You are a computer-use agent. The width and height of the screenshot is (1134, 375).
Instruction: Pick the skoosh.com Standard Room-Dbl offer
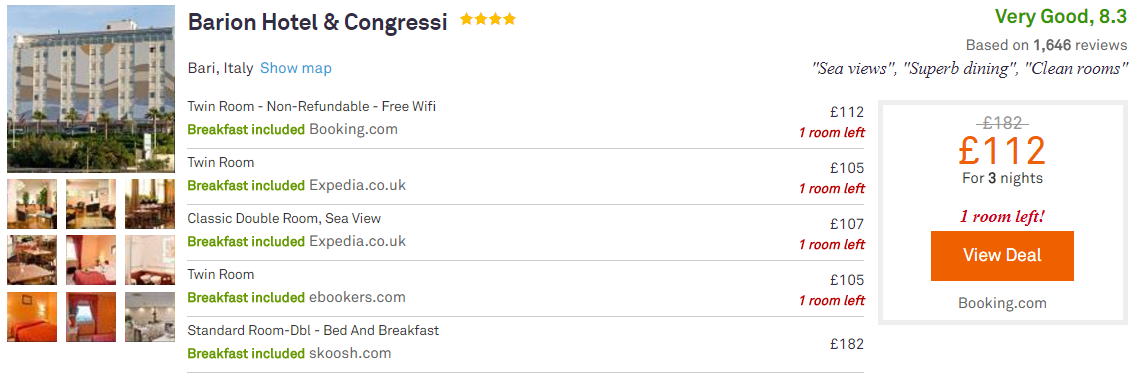526,345
